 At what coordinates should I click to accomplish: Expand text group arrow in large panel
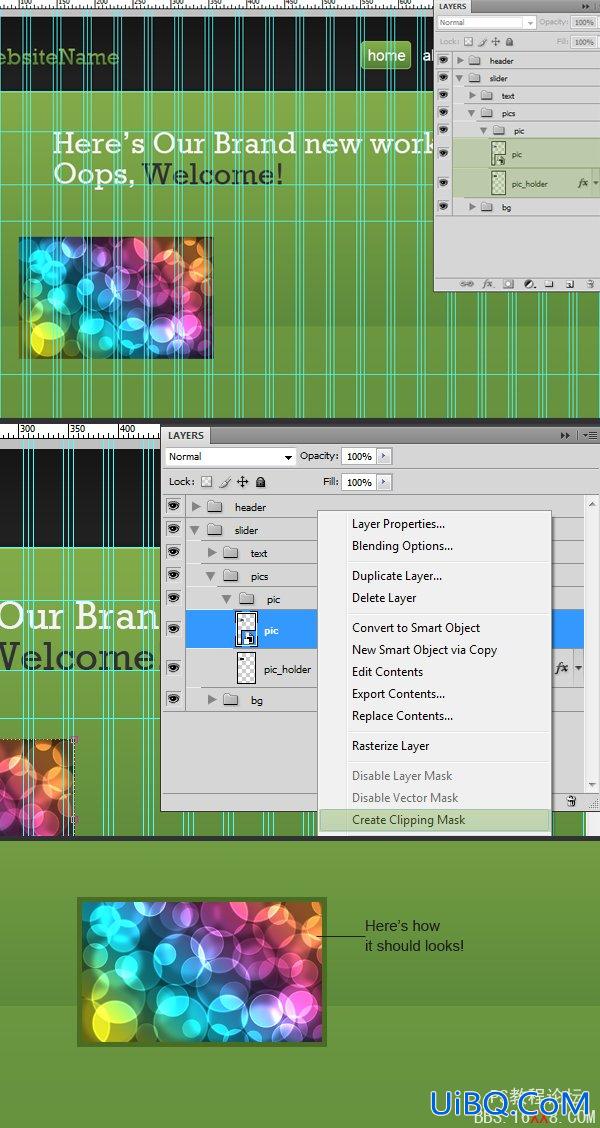coord(212,552)
